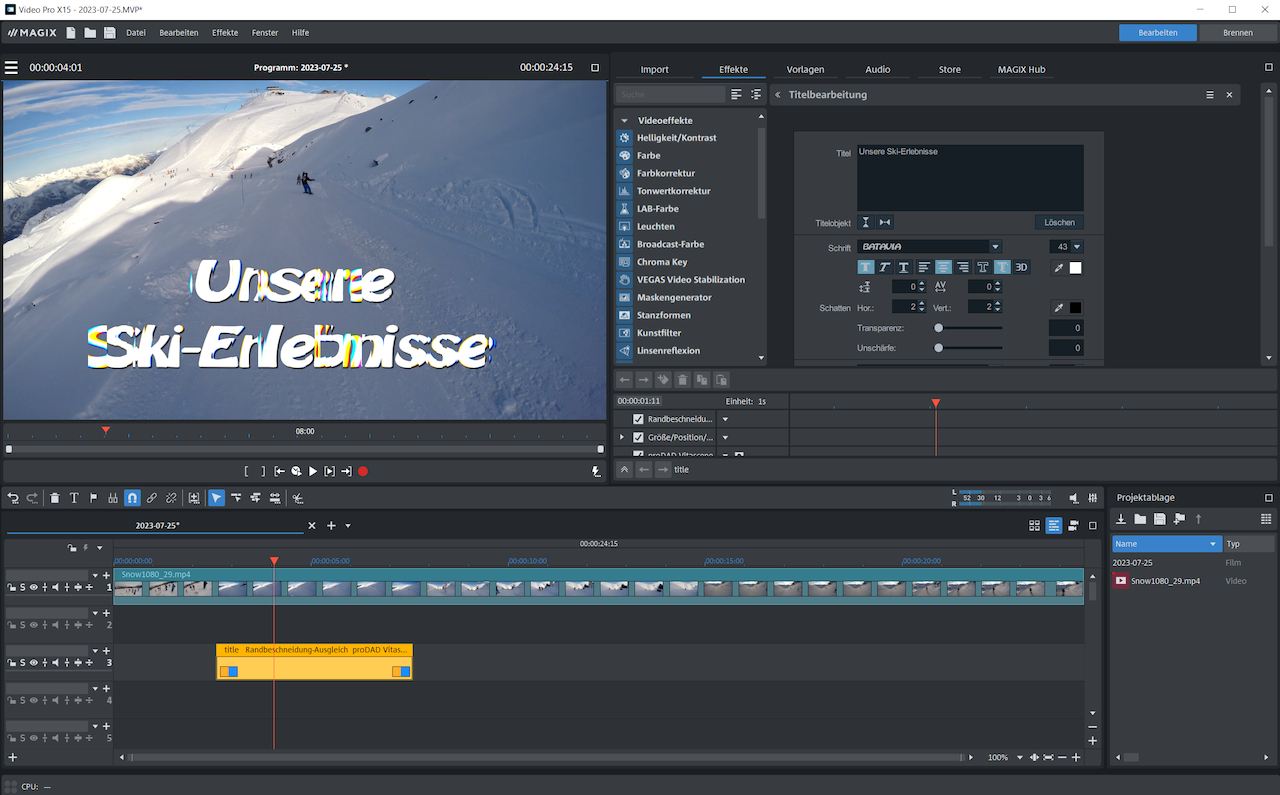Image resolution: width=1280 pixels, height=795 pixels.
Task: Toggle italic text formatting
Action: click(885, 267)
